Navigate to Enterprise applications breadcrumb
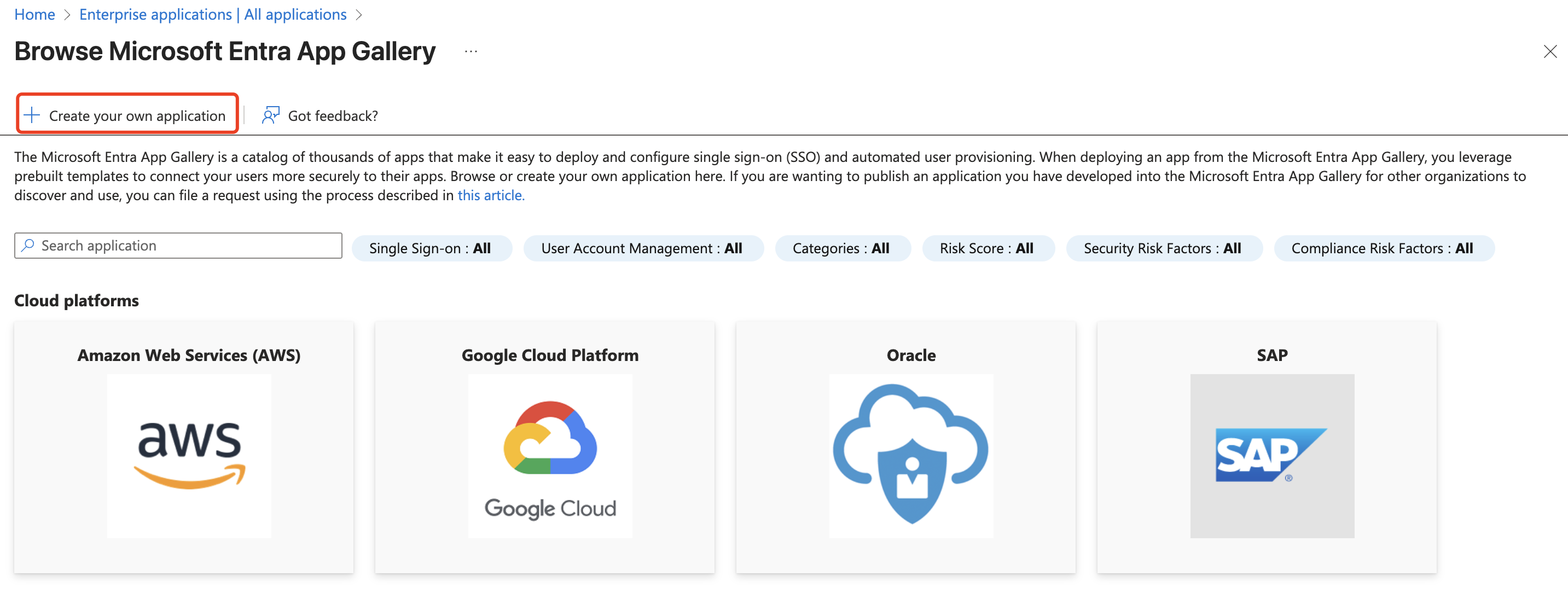 coord(212,15)
